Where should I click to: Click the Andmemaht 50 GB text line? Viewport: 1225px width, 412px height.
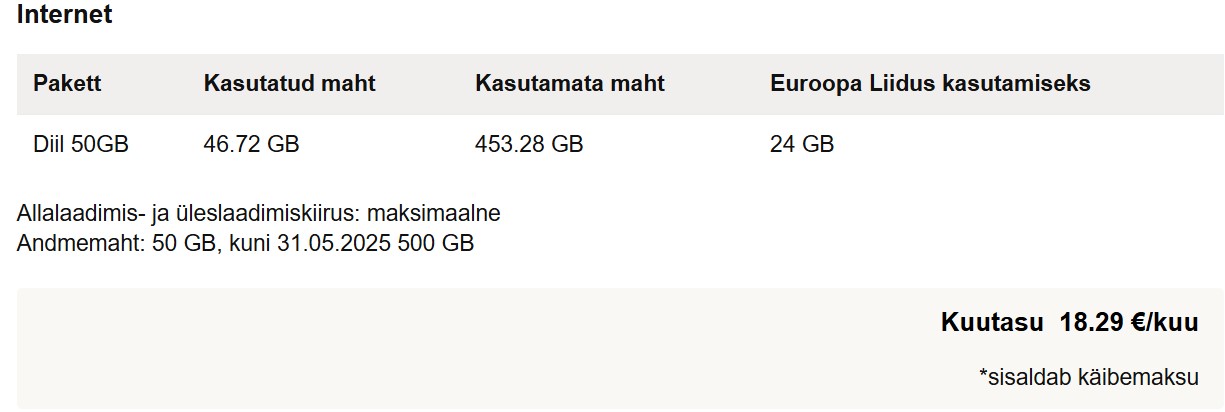click(246, 244)
